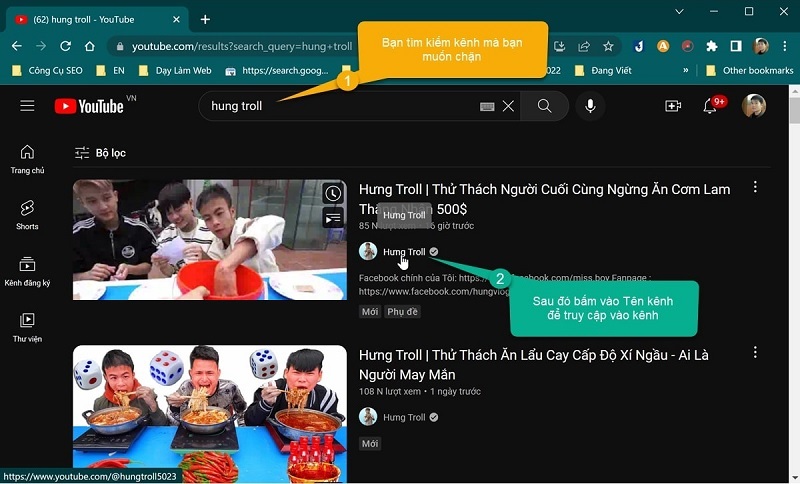Go back in browser
The width and height of the screenshot is (800, 484).
[x=16, y=46]
